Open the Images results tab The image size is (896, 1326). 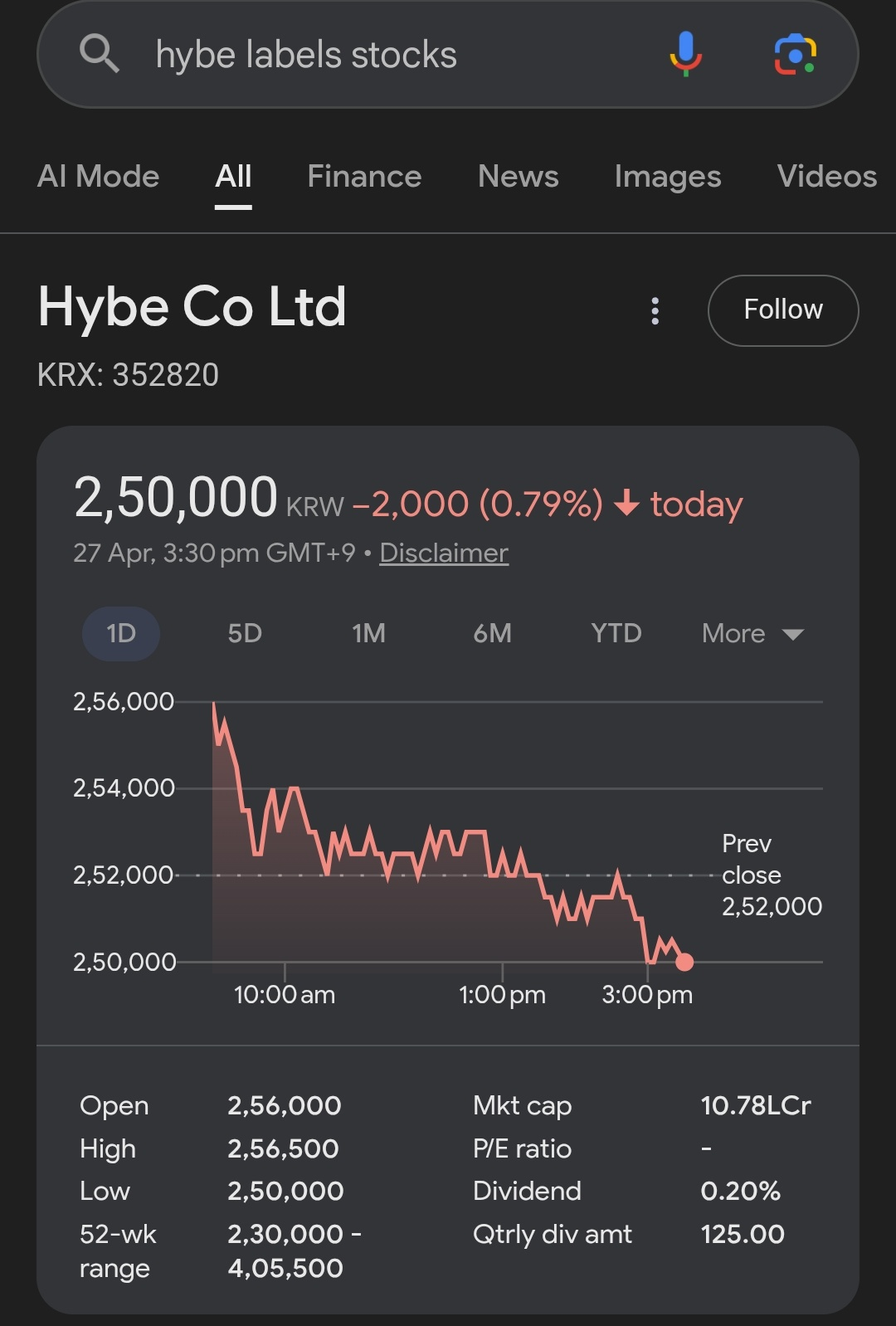668,177
